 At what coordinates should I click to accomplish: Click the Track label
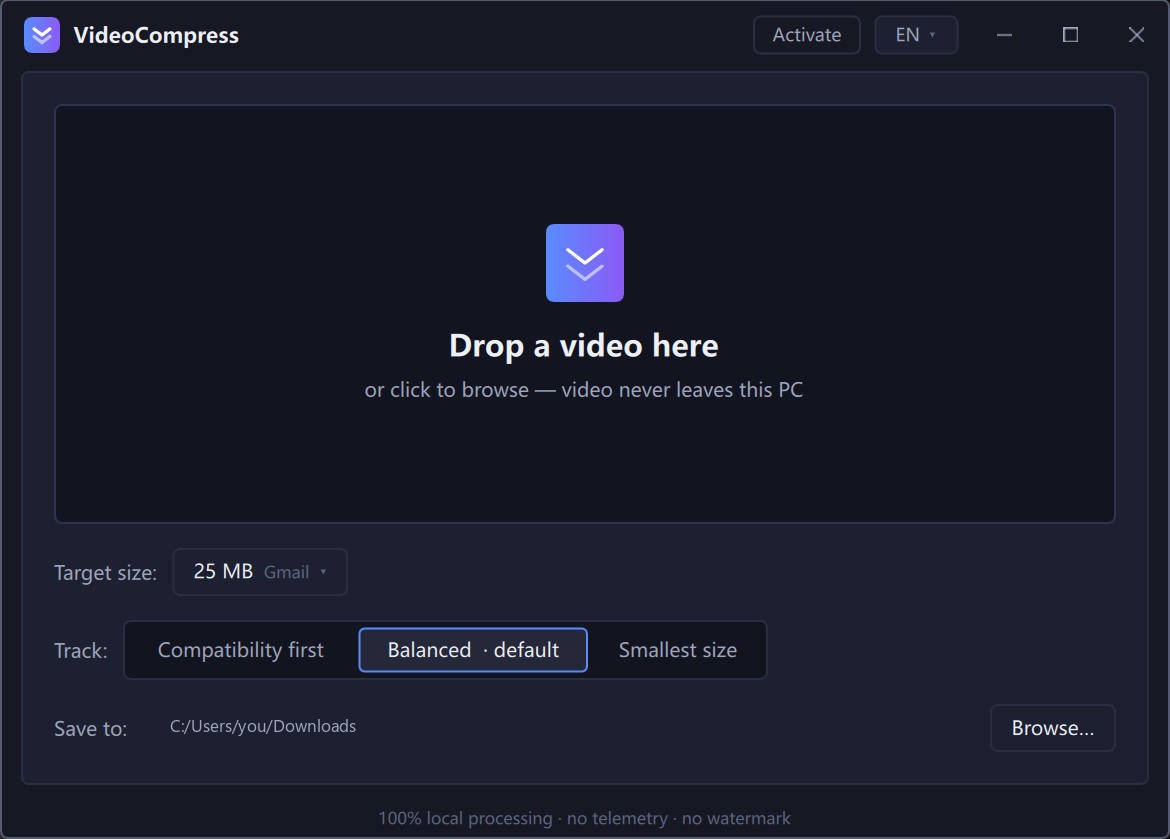(x=81, y=651)
